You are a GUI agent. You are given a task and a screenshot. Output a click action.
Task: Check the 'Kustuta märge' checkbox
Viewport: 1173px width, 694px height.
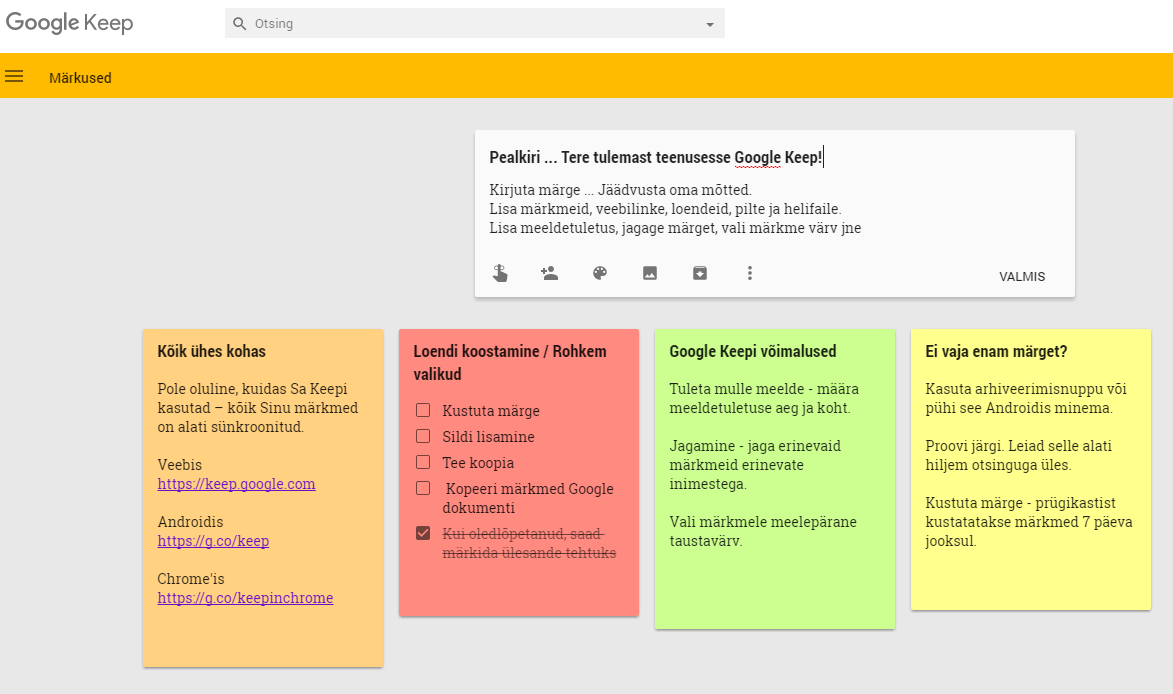423,410
